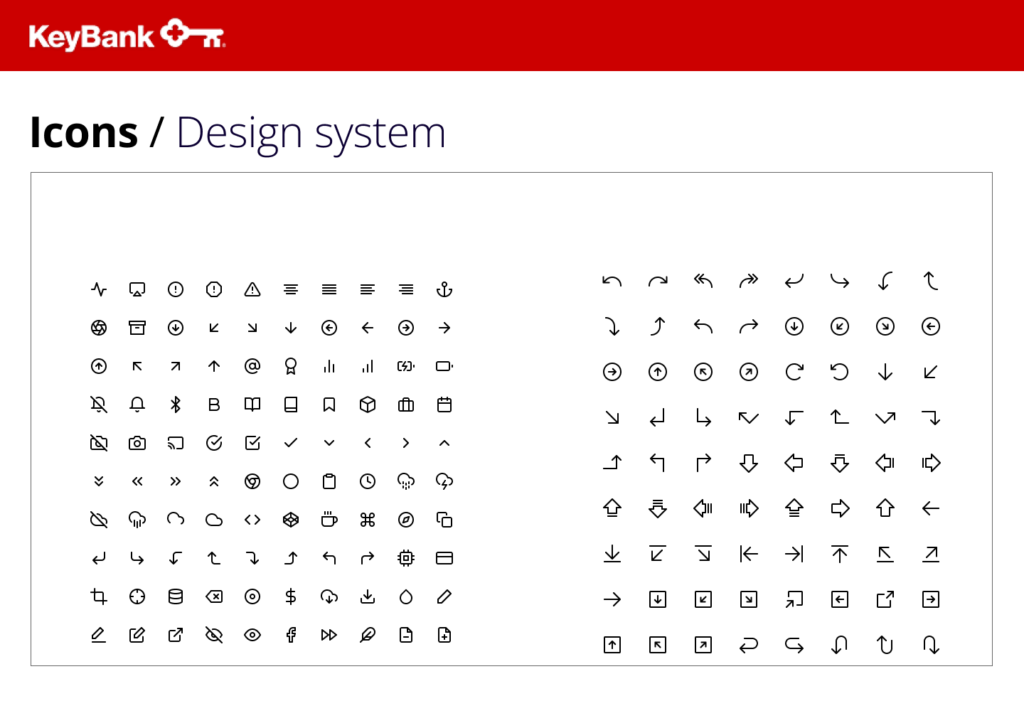Screen dimensions: 1024x728
Task: Select the dollar sign icon
Action: [x=291, y=597]
